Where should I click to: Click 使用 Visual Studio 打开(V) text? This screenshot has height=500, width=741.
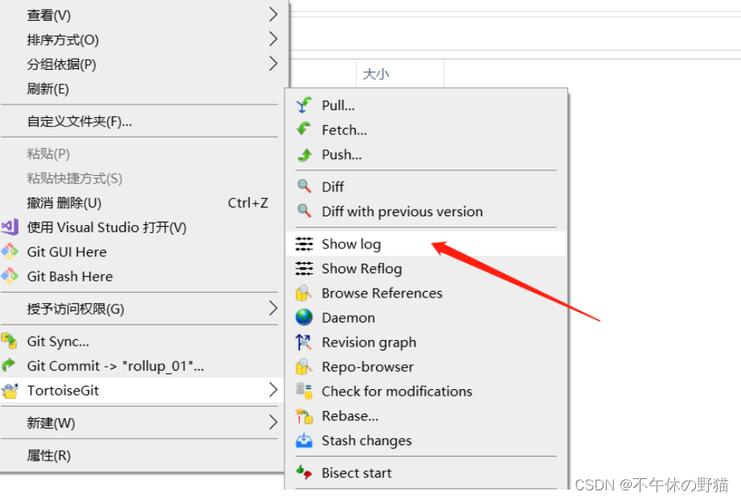click(x=107, y=227)
